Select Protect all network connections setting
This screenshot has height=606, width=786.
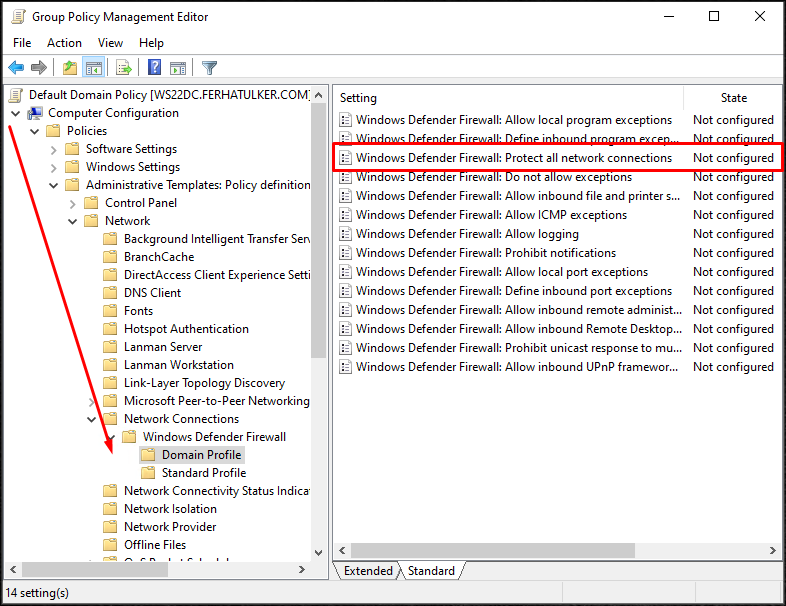[x=556, y=158]
